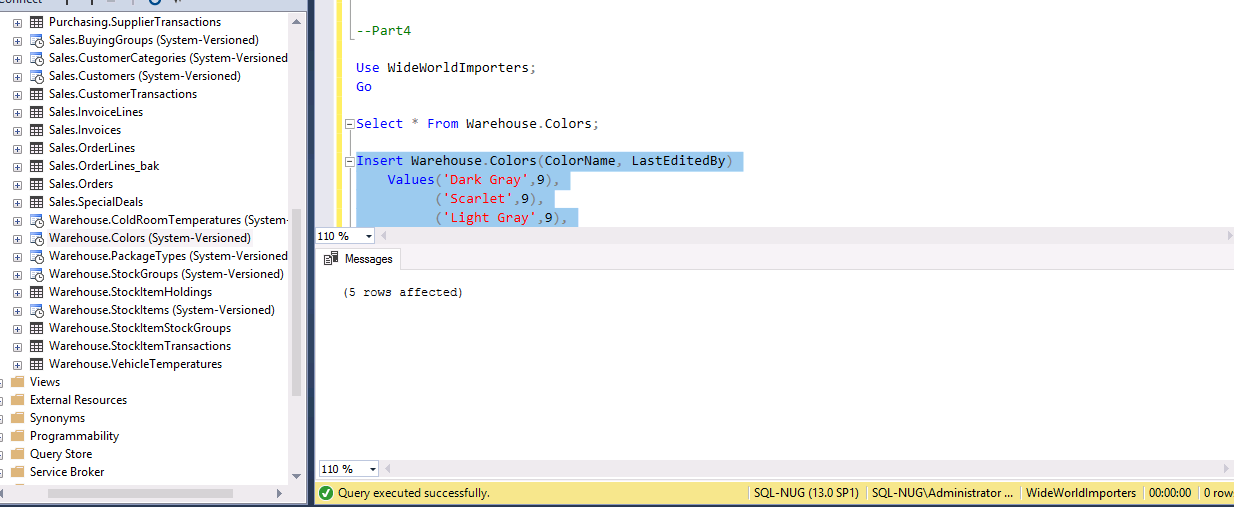
Task: Click the SQL-NUG (13.0 SP1) status entry
Action: pos(807,493)
